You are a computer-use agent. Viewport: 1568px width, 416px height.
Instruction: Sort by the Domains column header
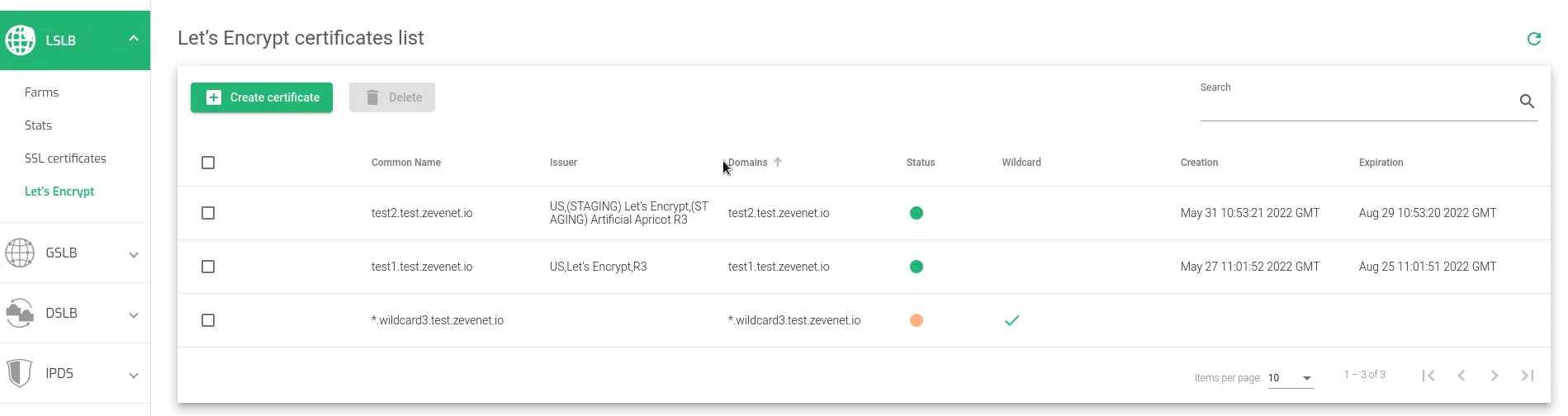tap(748, 163)
